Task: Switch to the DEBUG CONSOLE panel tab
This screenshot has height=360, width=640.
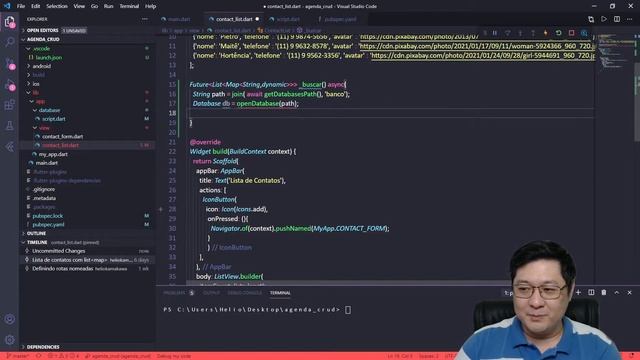Action: (244, 293)
